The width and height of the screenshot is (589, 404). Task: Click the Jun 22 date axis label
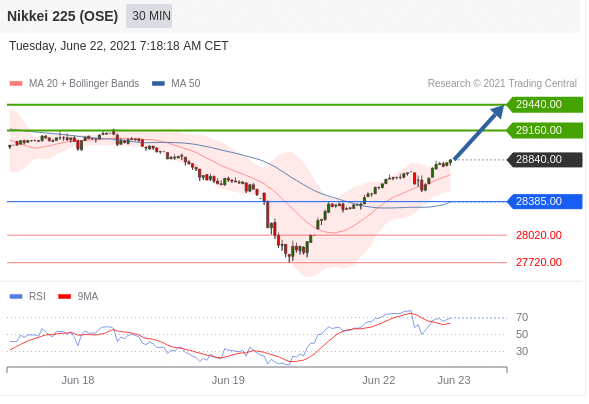(x=379, y=380)
